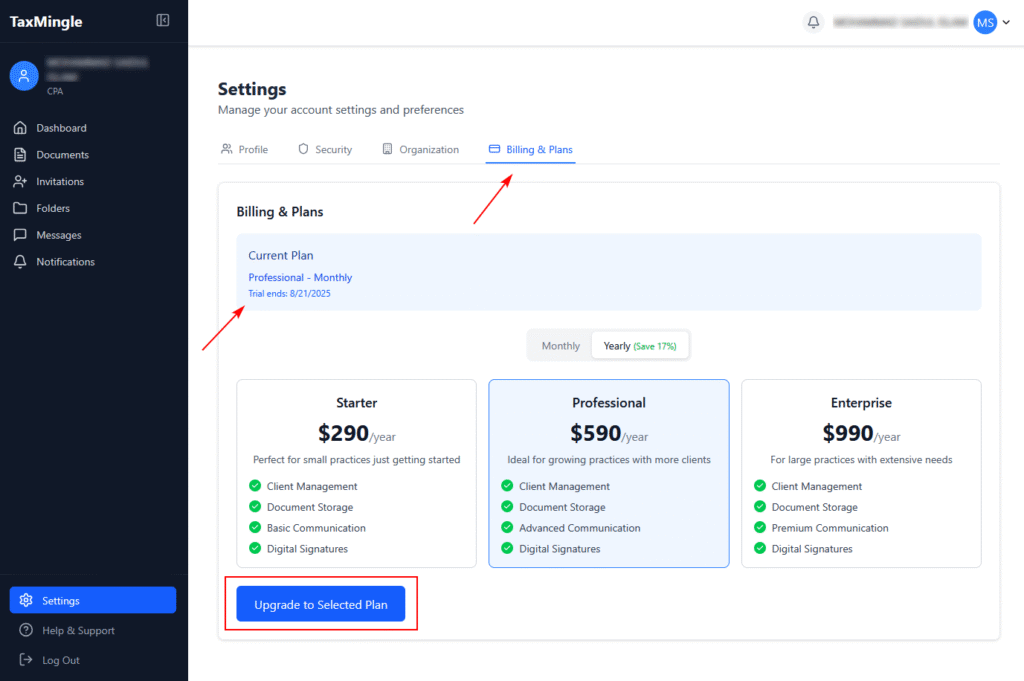1024x681 pixels.
Task: Click the TaxMingle logo
Action: [x=46, y=22]
